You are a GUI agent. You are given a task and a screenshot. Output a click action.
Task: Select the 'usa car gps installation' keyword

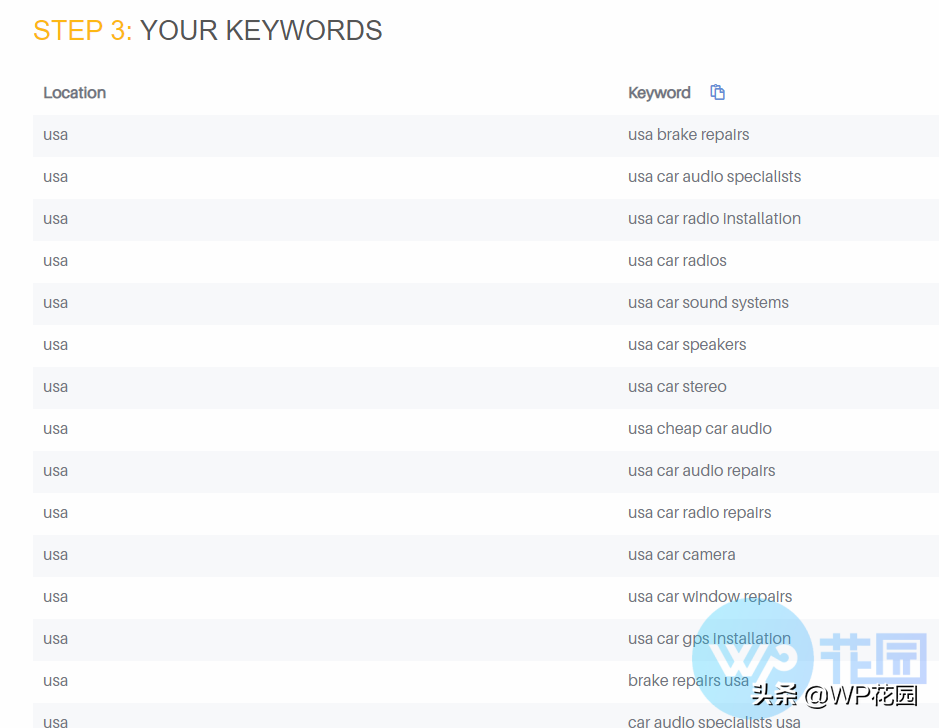[710, 639]
